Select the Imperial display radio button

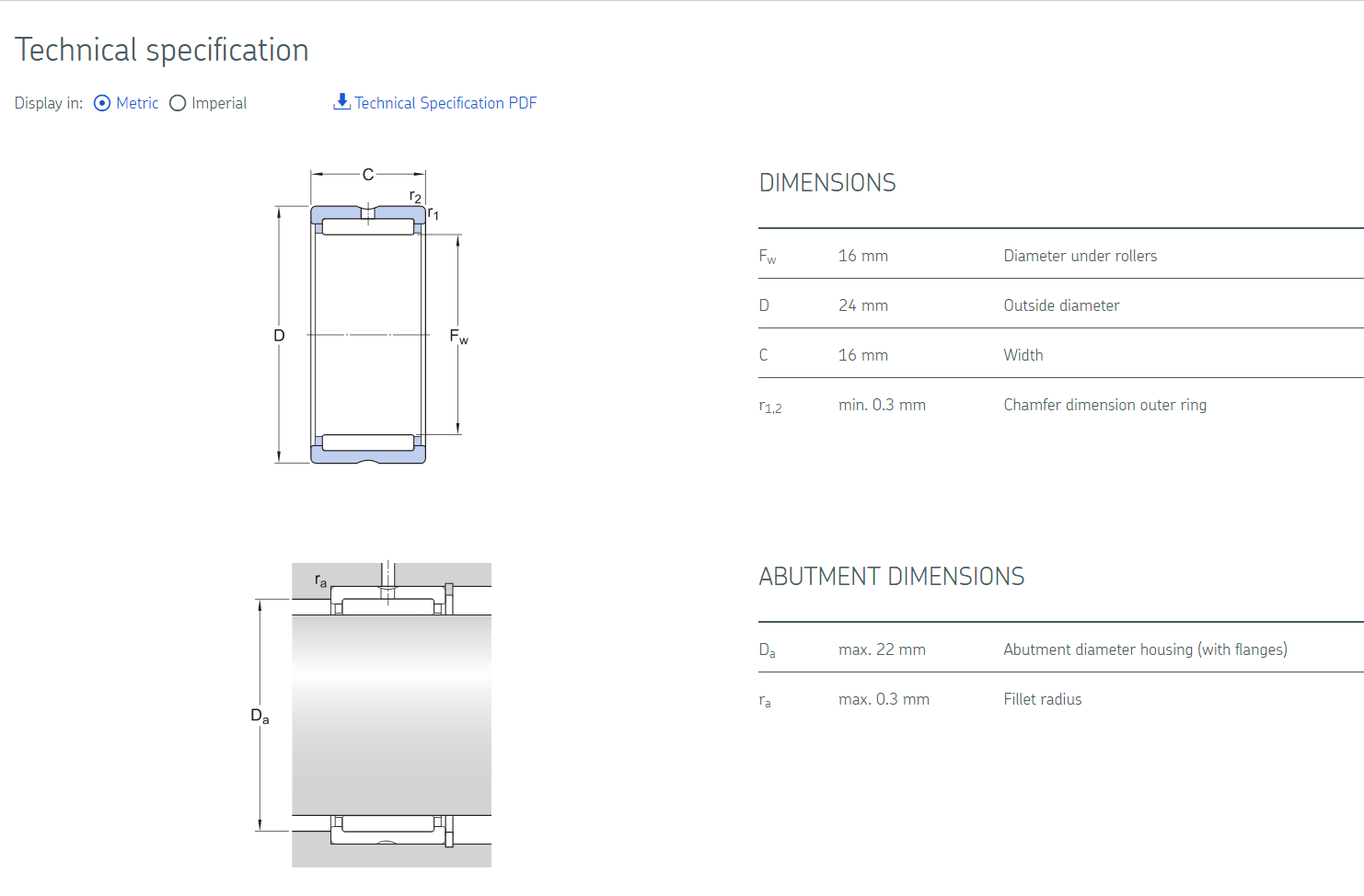[x=178, y=103]
